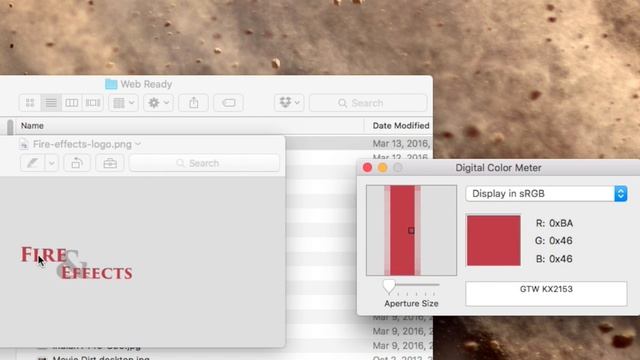This screenshot has height=360, width=640.
Task: Switch Finder to icon view
Action: 30,103
